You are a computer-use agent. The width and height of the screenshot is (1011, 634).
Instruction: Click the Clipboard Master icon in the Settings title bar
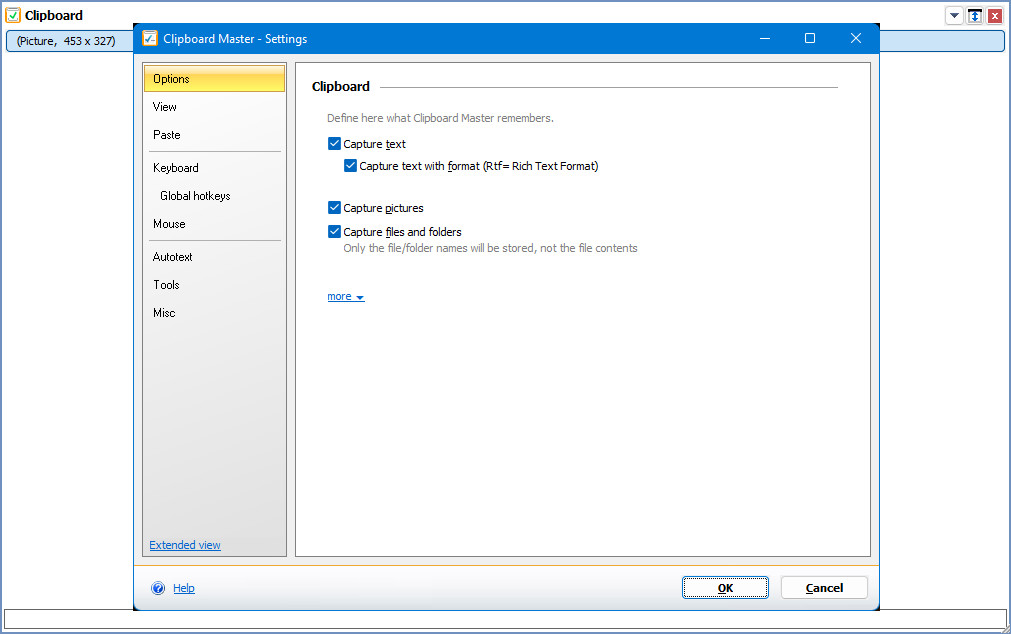pos(150,39)
